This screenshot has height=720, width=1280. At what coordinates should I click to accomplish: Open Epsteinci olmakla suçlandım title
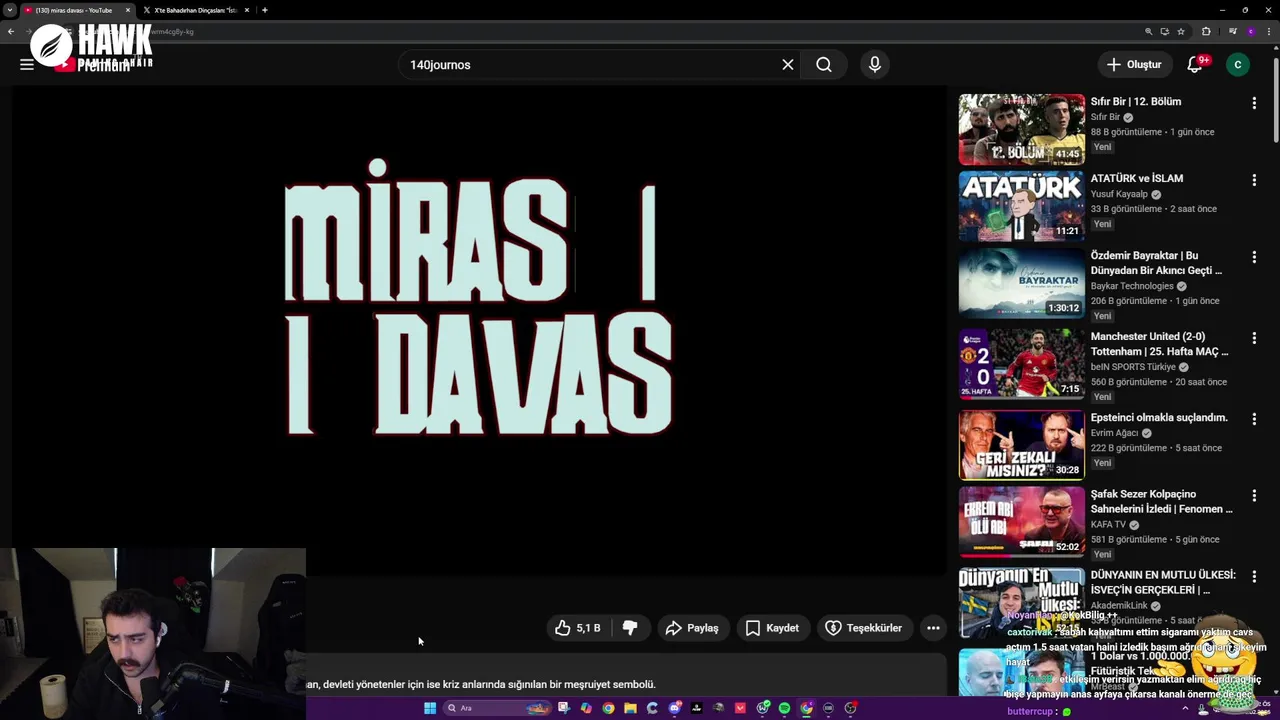tap(1159, 418)
